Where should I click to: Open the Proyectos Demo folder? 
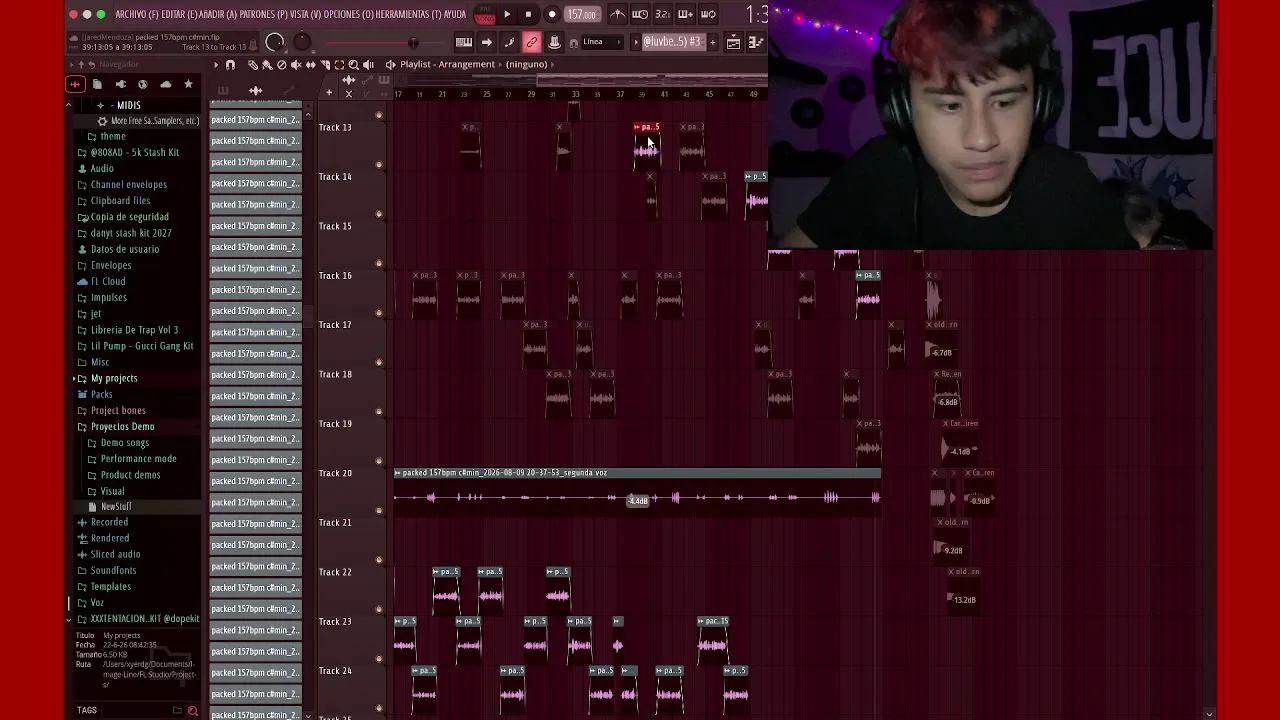(122, 426)
